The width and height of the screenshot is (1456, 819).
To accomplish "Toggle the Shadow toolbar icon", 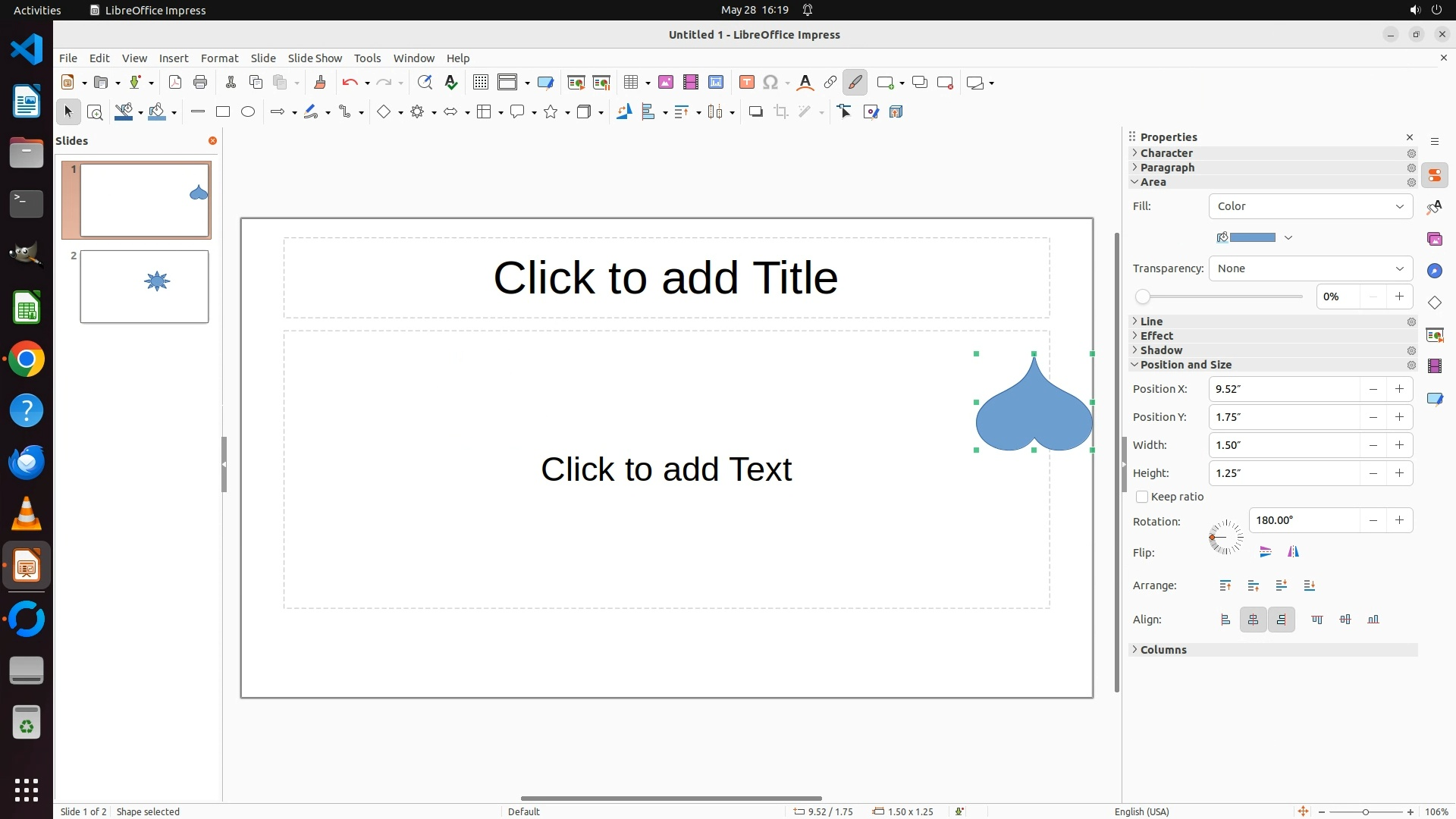I will pyautogui.click(x=755, y=112).
